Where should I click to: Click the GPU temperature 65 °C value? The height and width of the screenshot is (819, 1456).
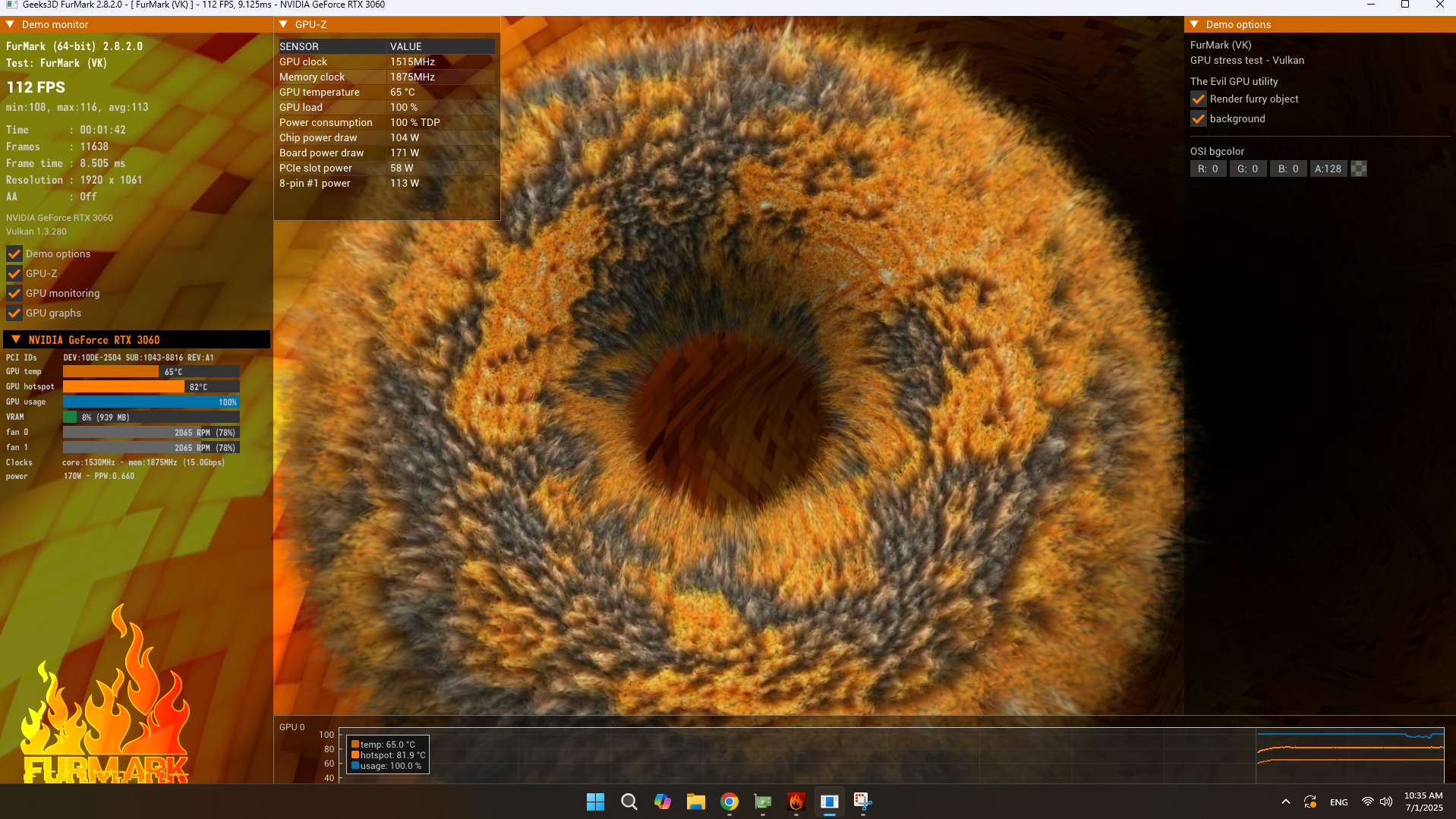click(402, 92)
